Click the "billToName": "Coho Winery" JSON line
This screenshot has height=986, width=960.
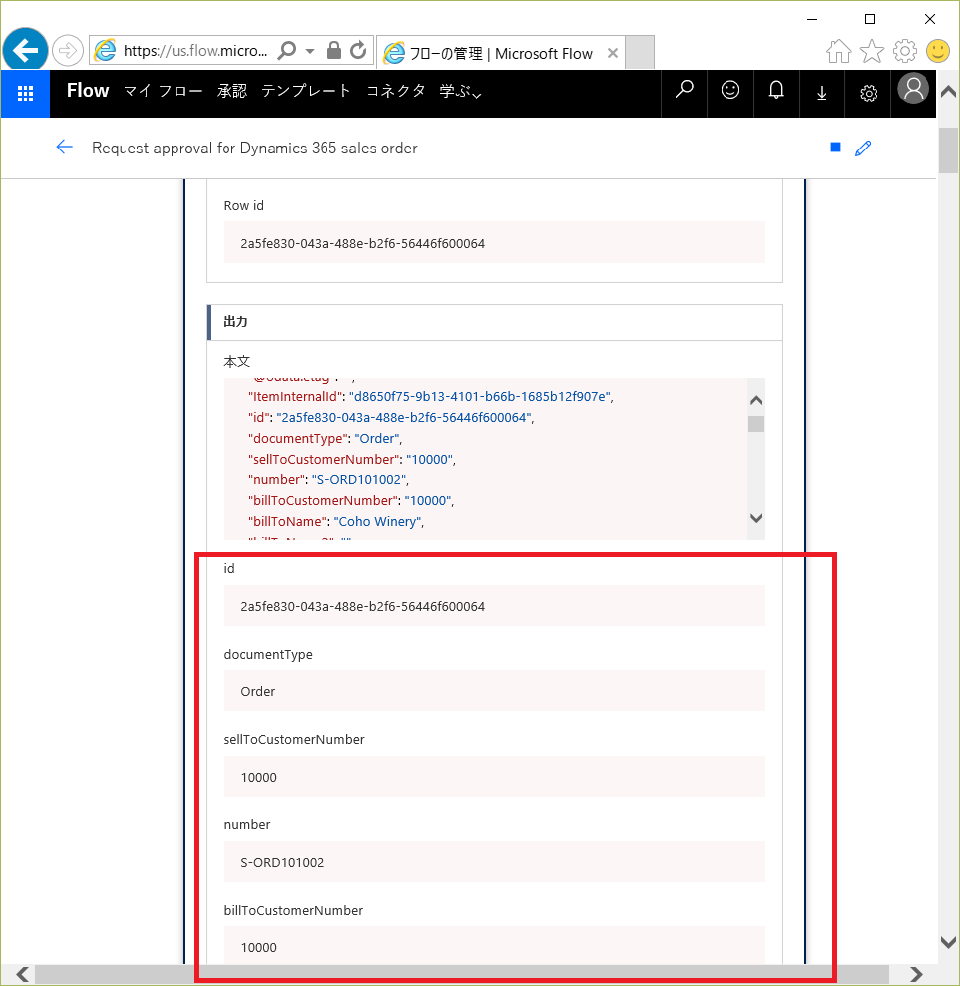point(336,521)
